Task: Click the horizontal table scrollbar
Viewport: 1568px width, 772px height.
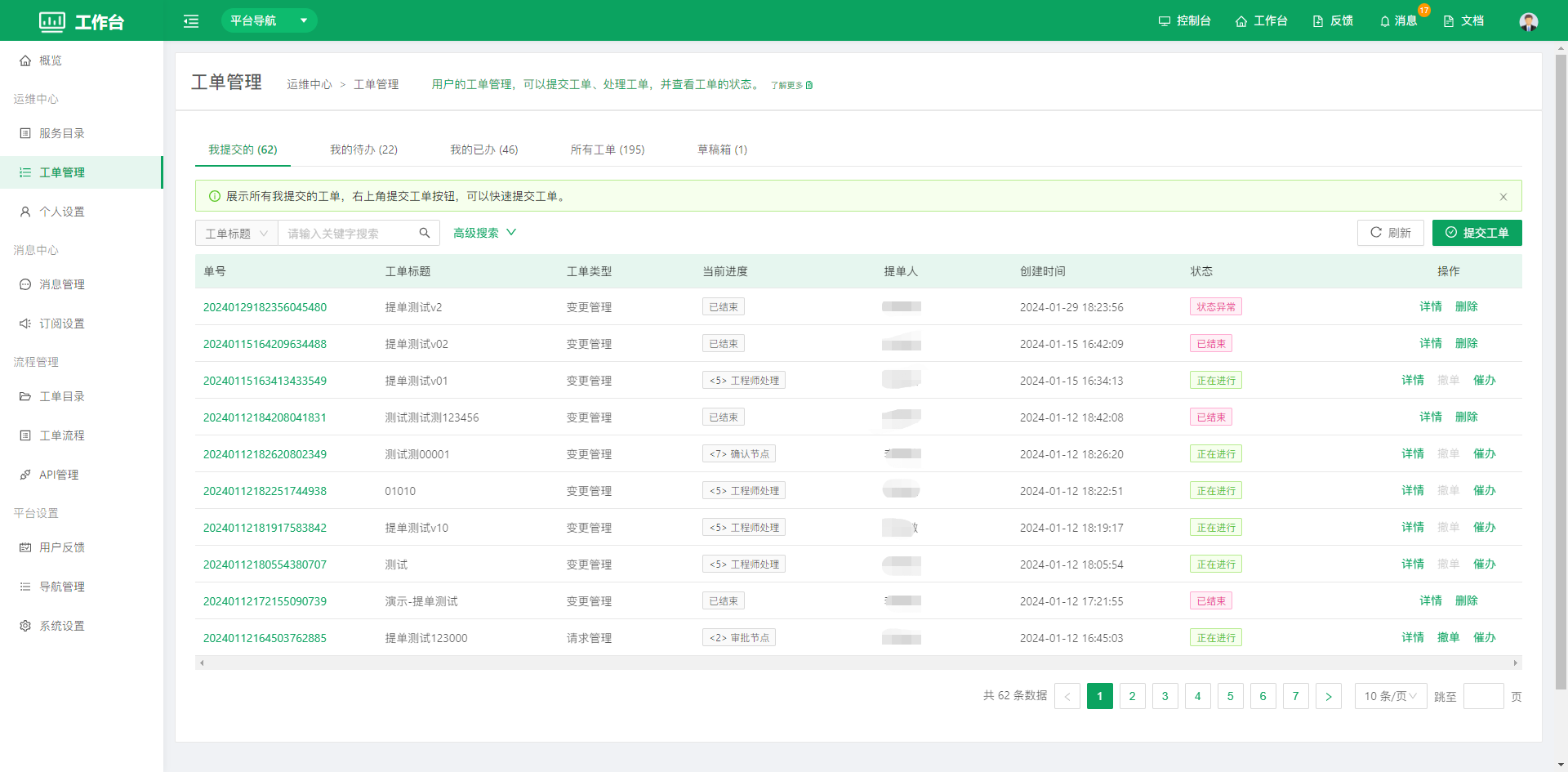Action: 858,663
